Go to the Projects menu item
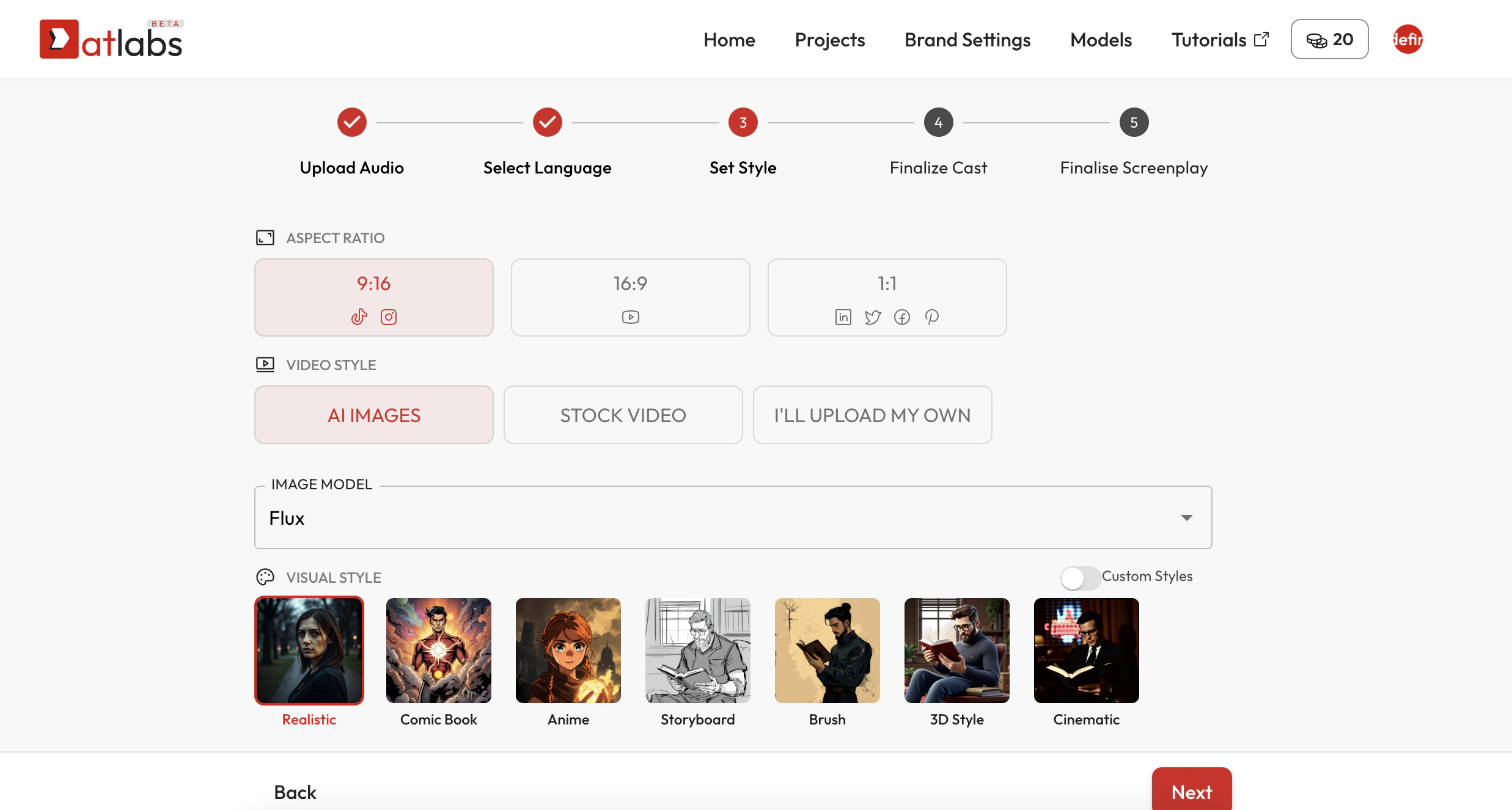 click(829, 40)
